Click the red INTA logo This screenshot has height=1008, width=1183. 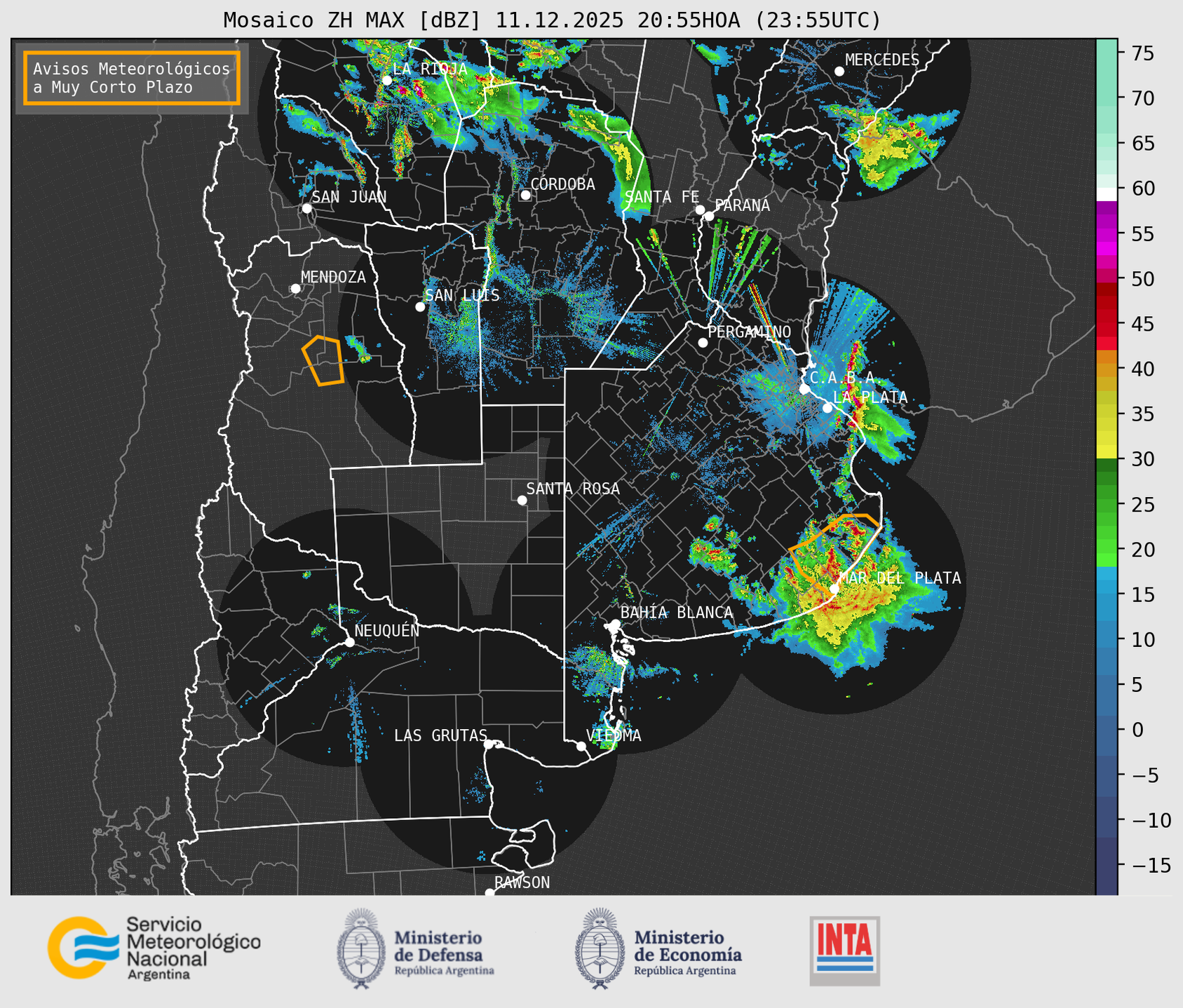(844, 951)
